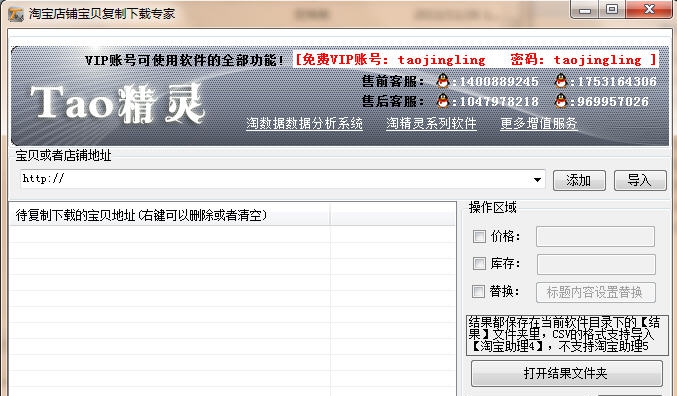Click the QQ penguin icon beside 1400889245
The image size is (677, 396).
(x=443, y=81)
